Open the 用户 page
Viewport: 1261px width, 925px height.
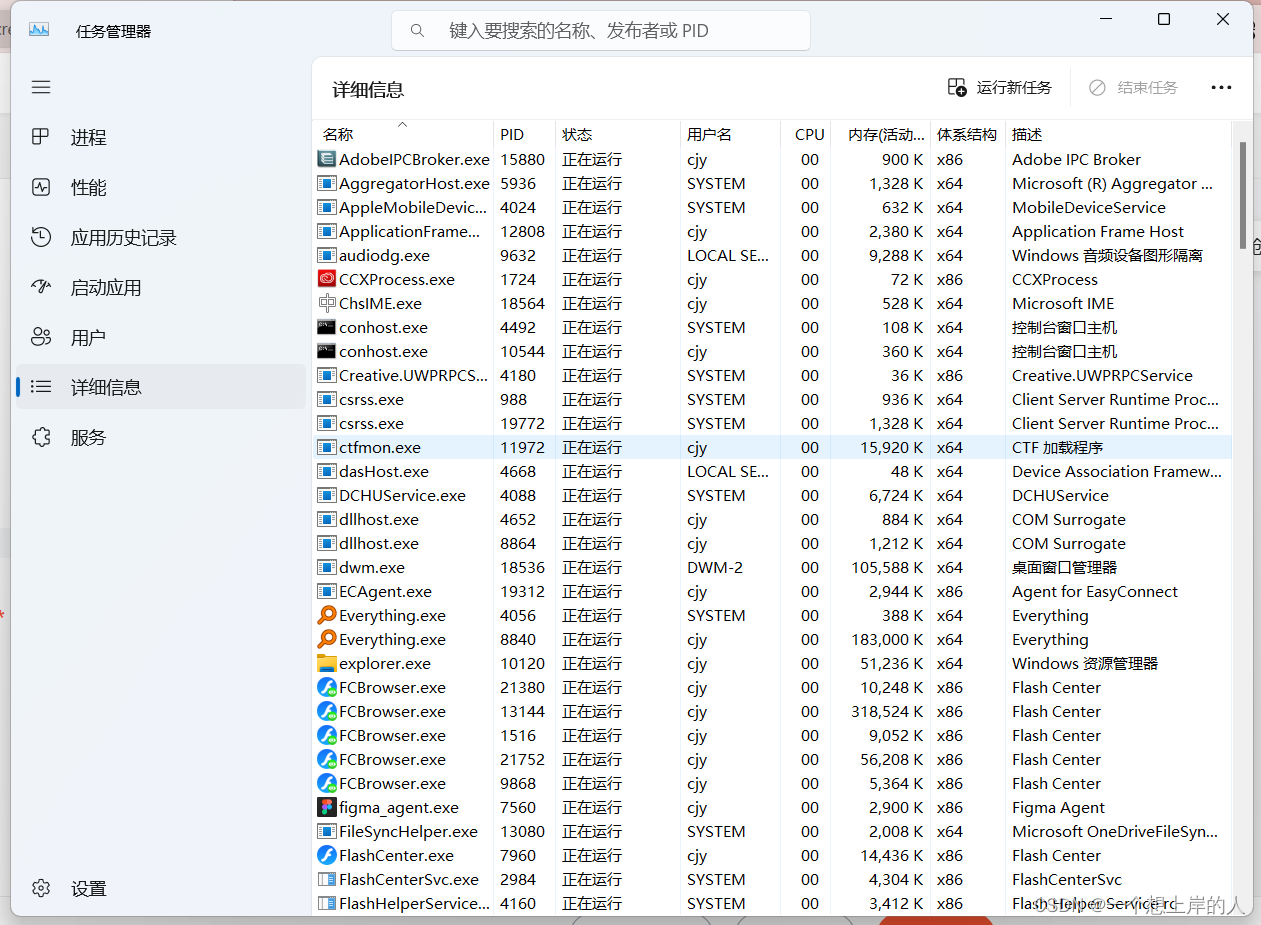pos(160,337)
